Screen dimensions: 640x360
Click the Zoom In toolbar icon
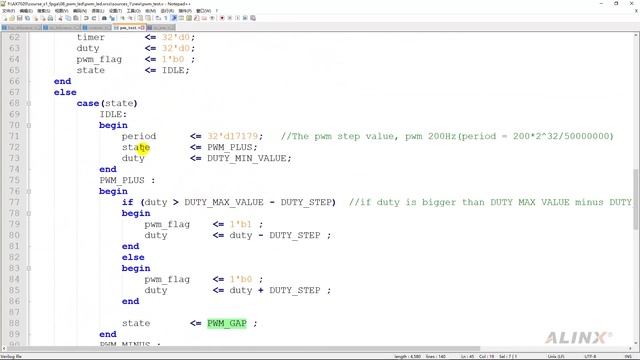[x=122, y=18]
